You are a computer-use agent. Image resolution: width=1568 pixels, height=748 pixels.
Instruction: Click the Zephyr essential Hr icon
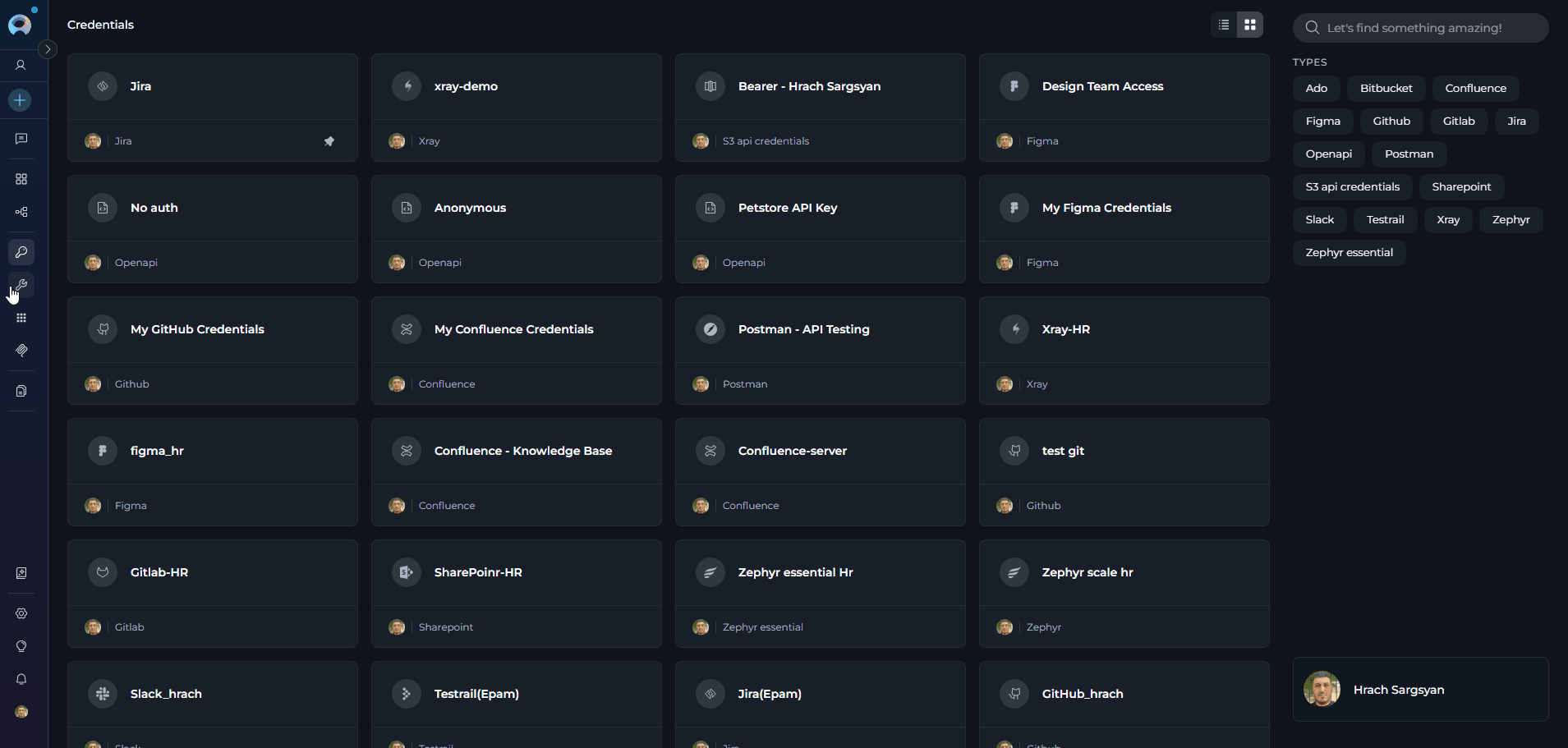tap(710, 572)
